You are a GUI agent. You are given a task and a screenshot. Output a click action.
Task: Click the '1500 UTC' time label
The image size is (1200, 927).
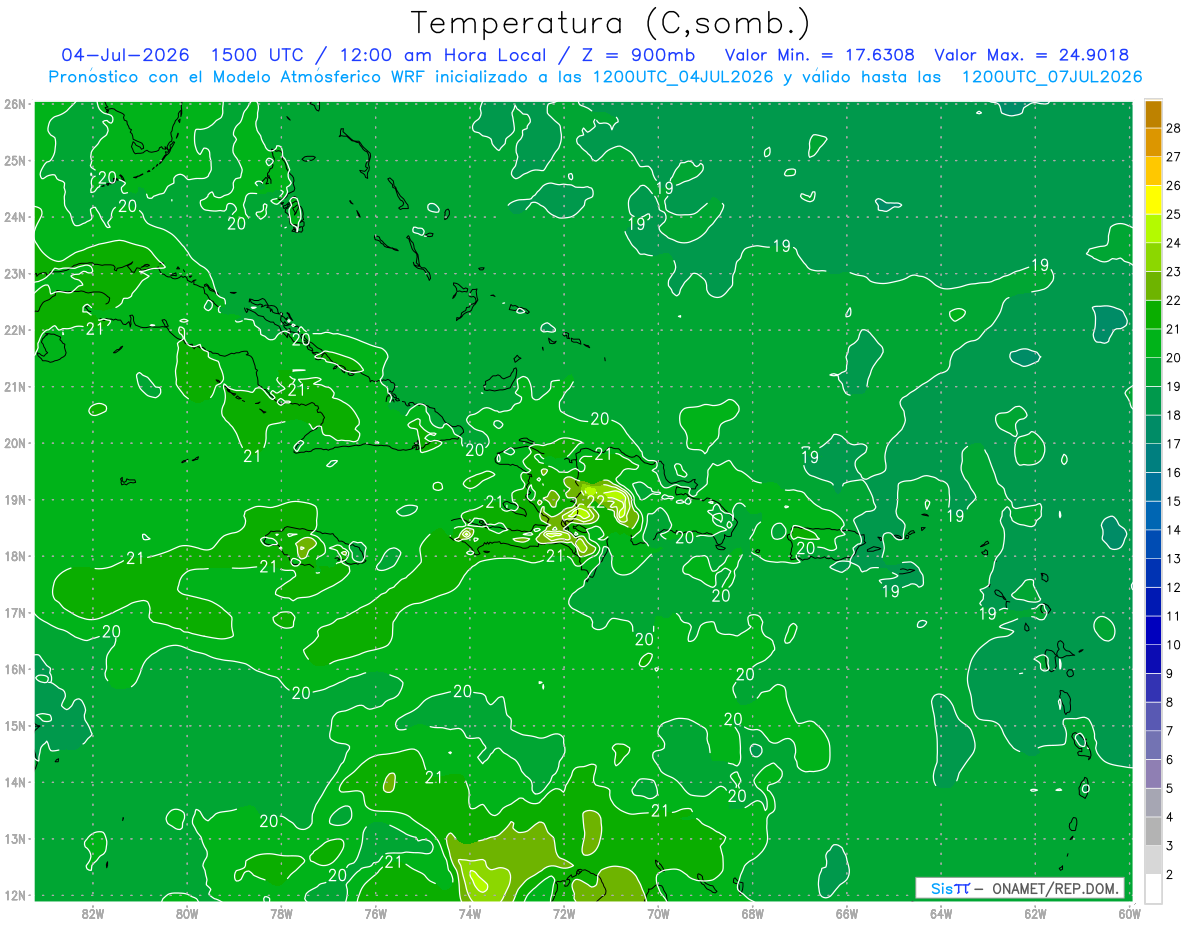coord(259,54)
